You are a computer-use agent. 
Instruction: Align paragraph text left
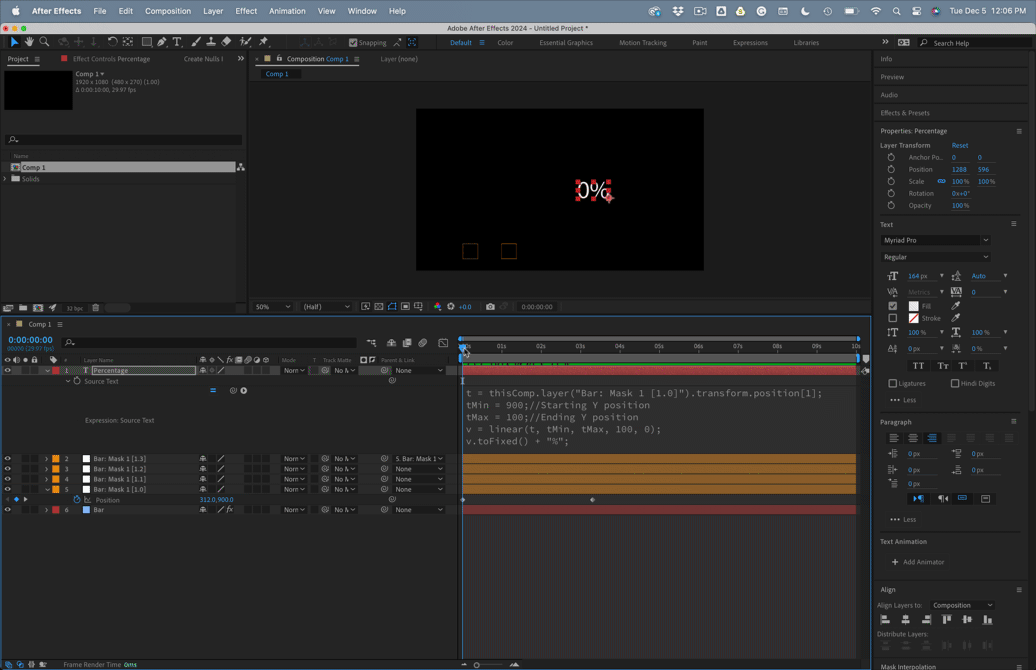coord(893,438)
